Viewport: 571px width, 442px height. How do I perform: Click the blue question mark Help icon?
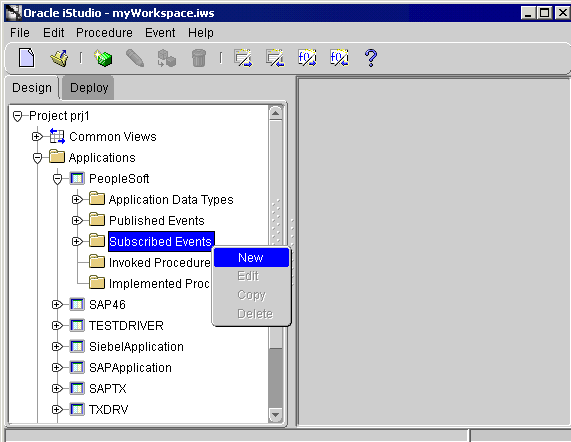(x=371, y=58)
